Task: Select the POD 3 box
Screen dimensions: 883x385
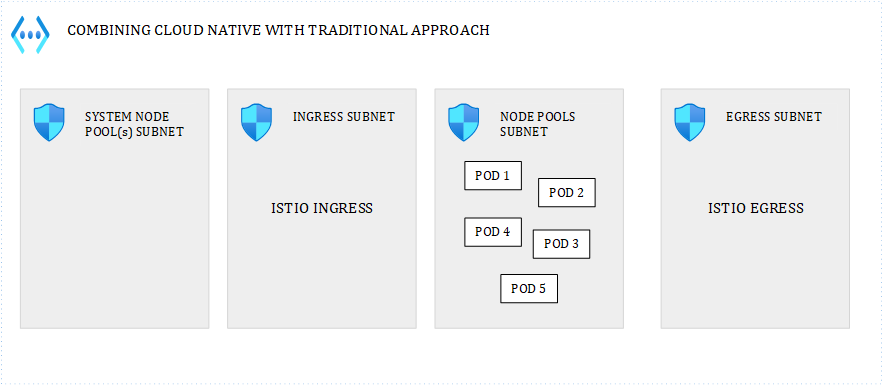Action: click(561, 244)
